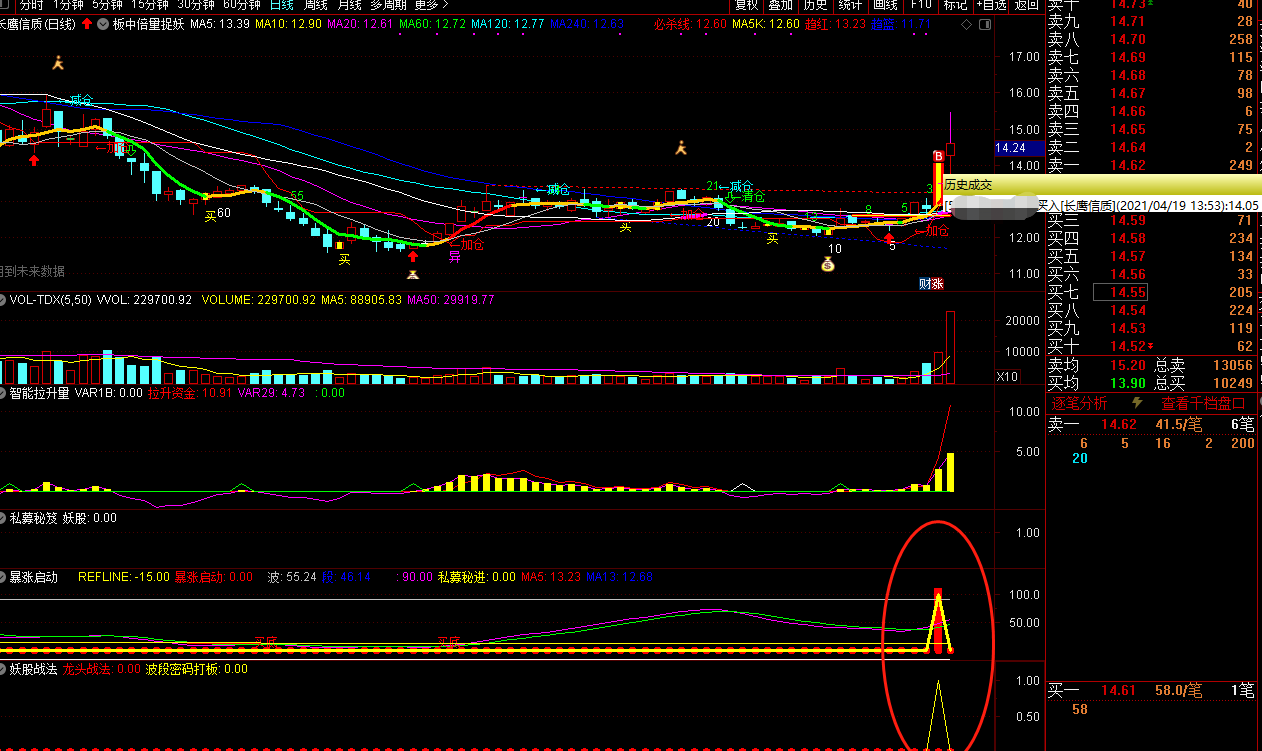Open 逐笔分析 tick analysis
1262x751 pixels.
(x=1079, y=404)
